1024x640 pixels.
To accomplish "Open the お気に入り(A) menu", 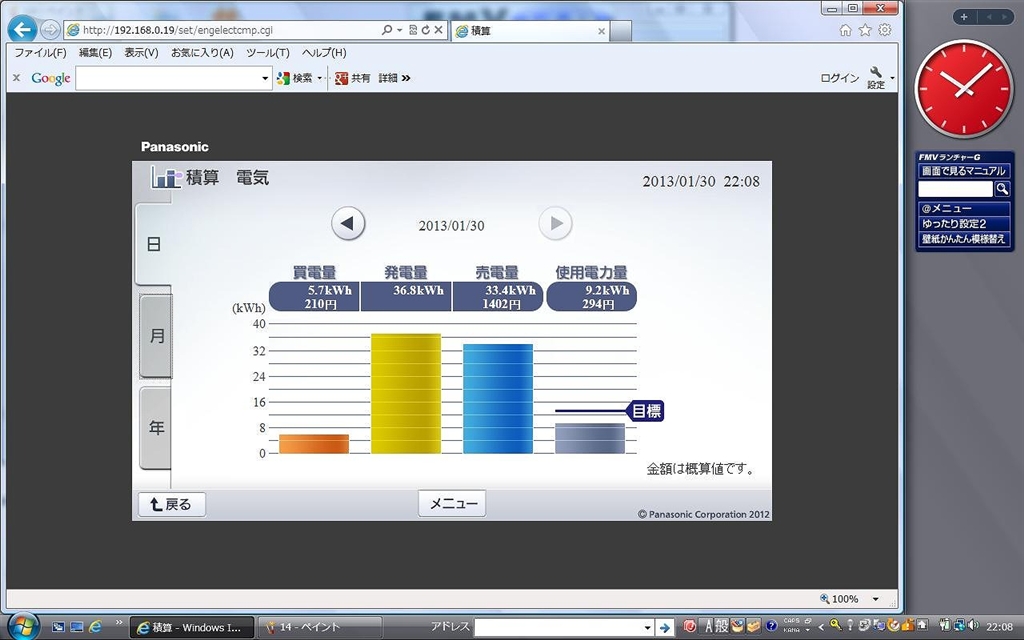I will pos(202,53).
